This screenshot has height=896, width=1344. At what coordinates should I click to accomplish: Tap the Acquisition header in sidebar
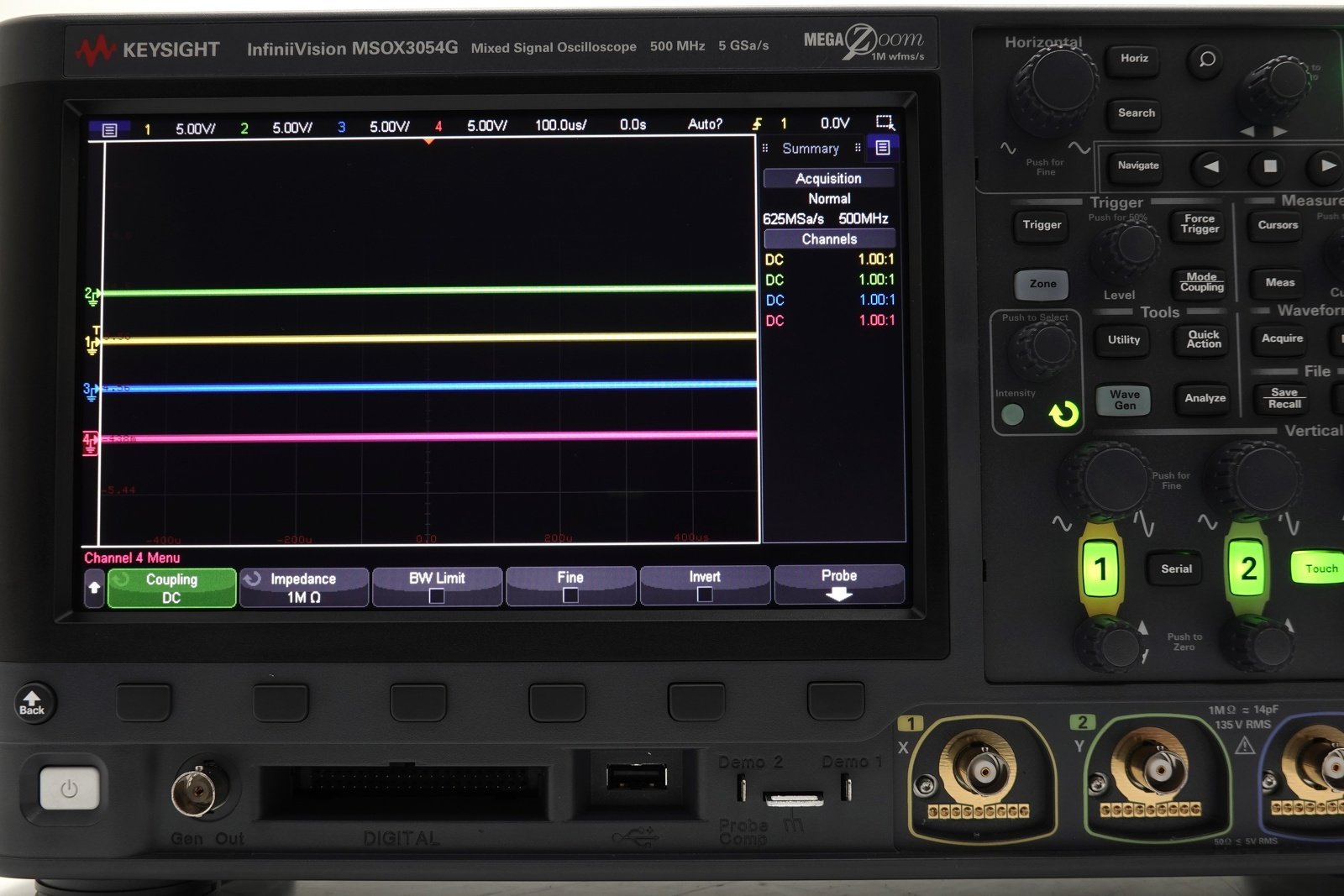pos(828,178)
